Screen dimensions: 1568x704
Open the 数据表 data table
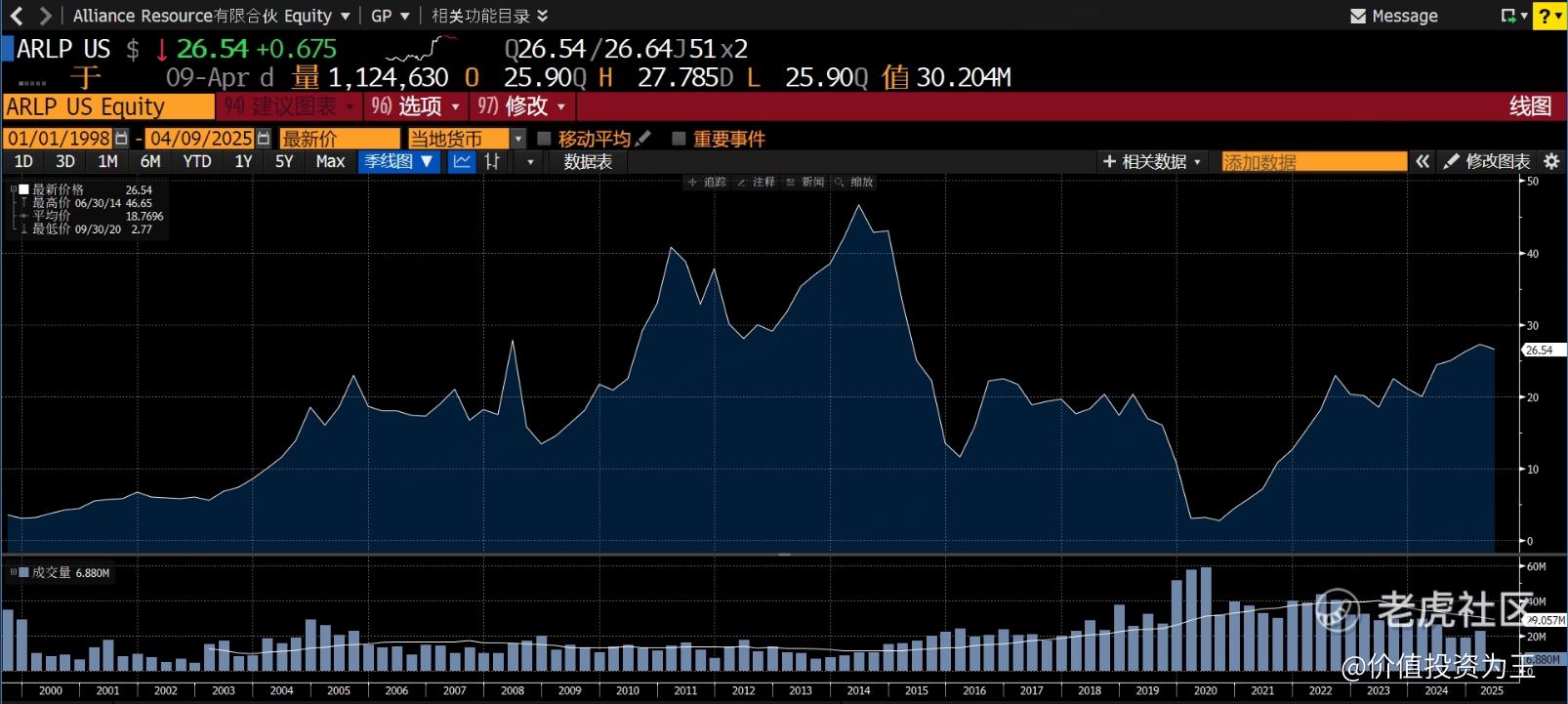click(x=588, y=161)
